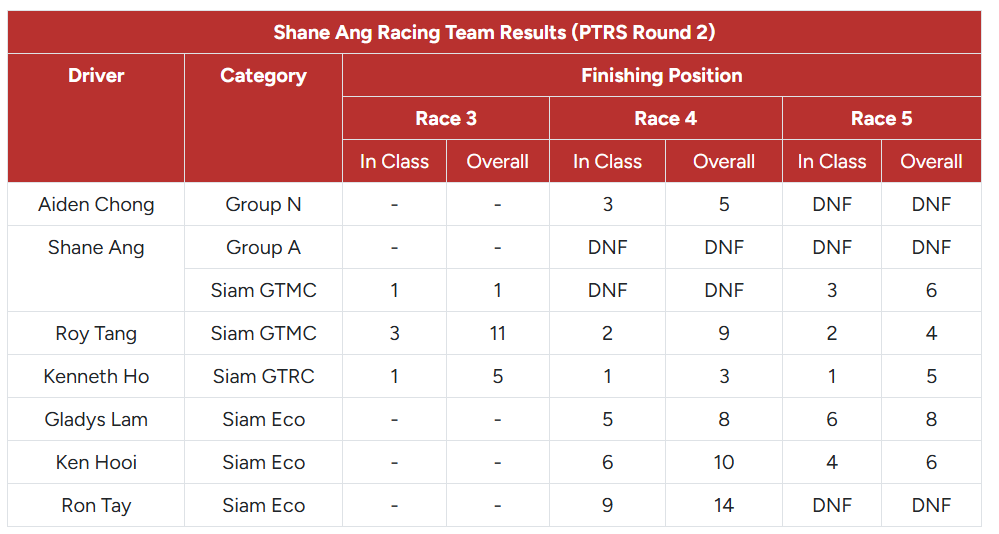Click the table title Shane Ang Racing Team Results
The image size is (999, 534).
494,32
